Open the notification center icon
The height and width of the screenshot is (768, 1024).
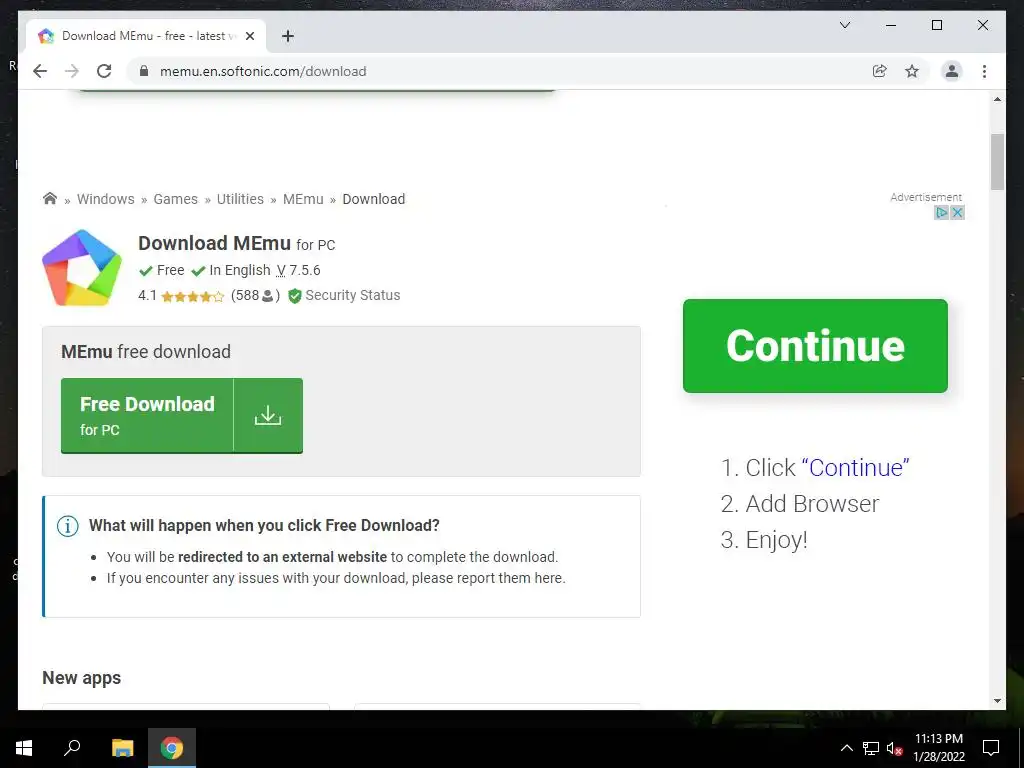point(991,748)
